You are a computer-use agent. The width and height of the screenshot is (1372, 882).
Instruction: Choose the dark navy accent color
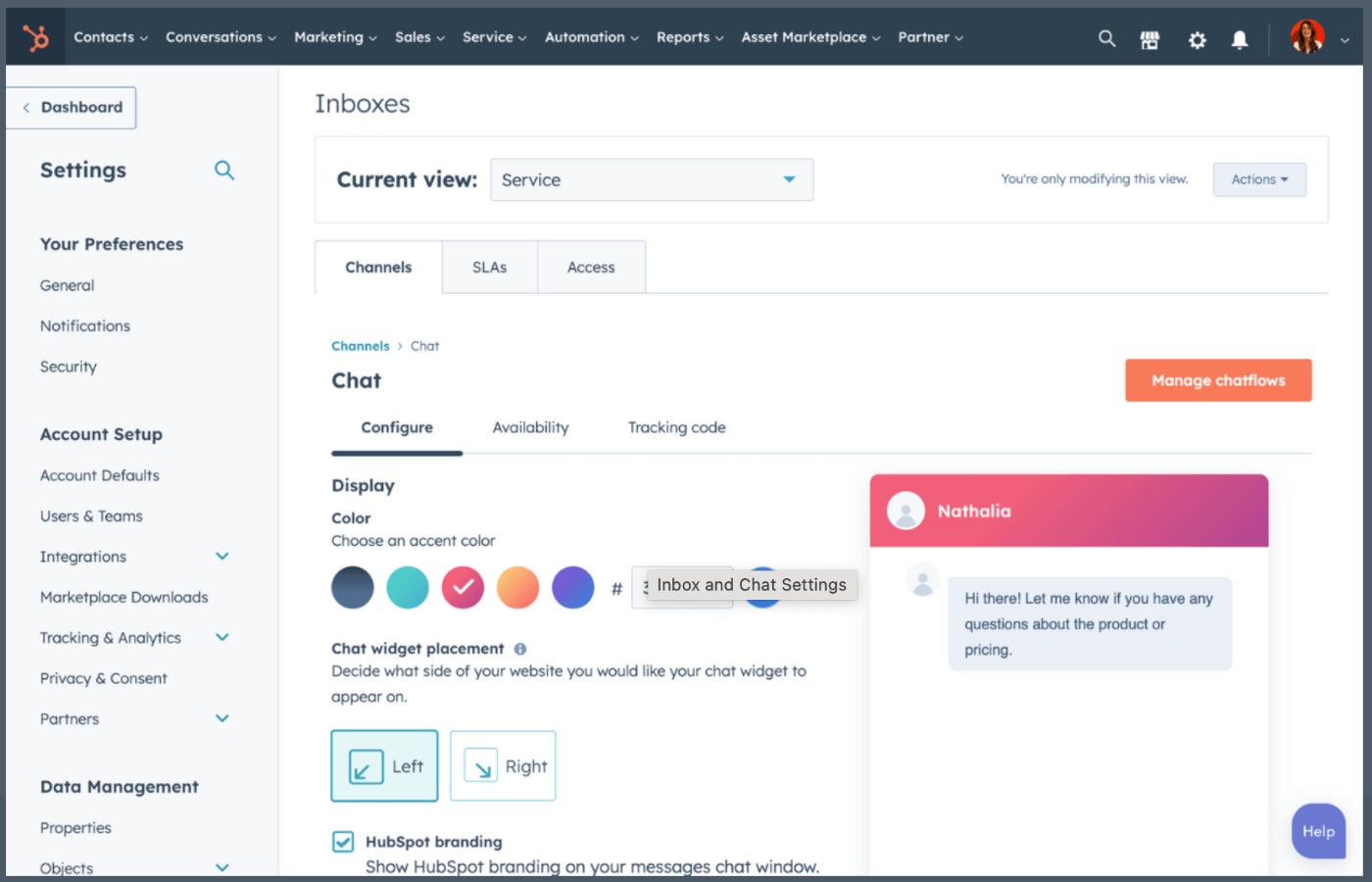click(353, 588)
